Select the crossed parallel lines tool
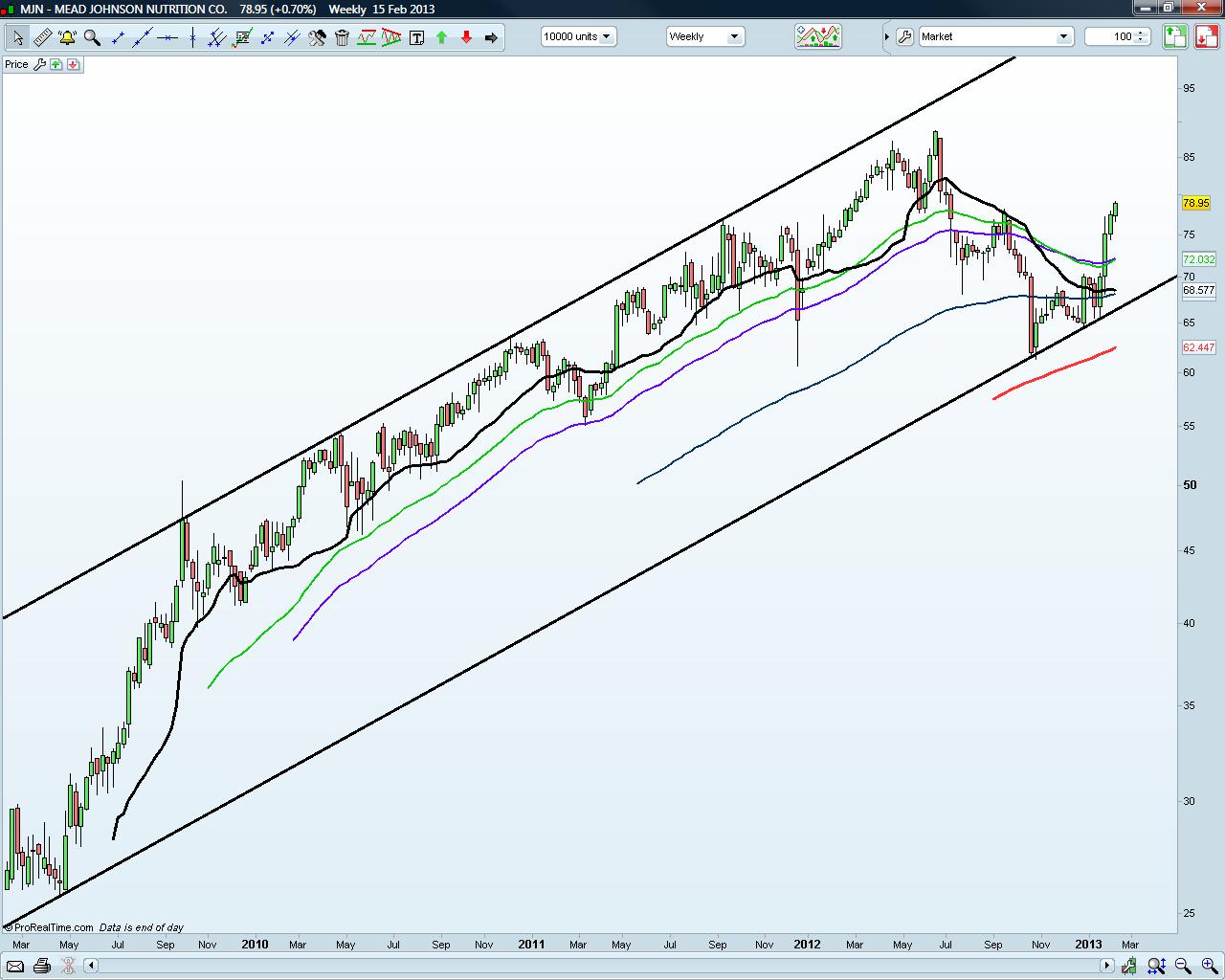The image size is (1225, 980). point(292,37)
